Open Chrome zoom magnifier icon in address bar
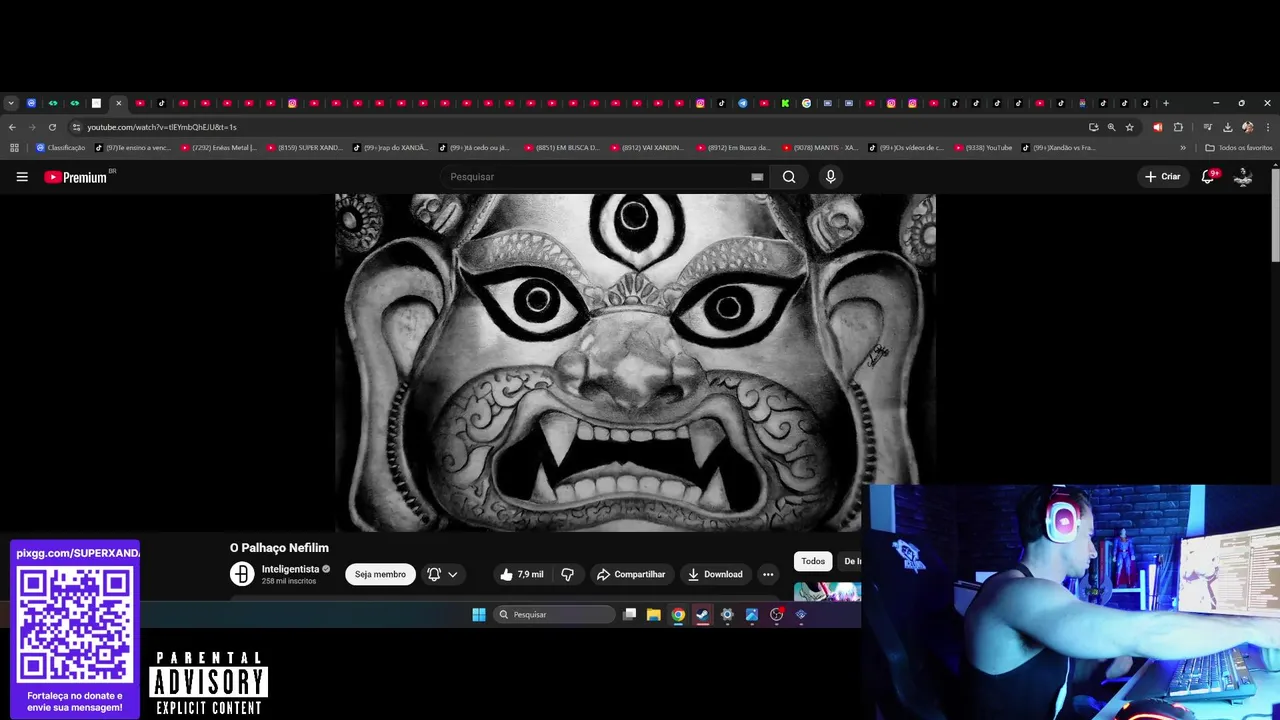 (1111, 127)
